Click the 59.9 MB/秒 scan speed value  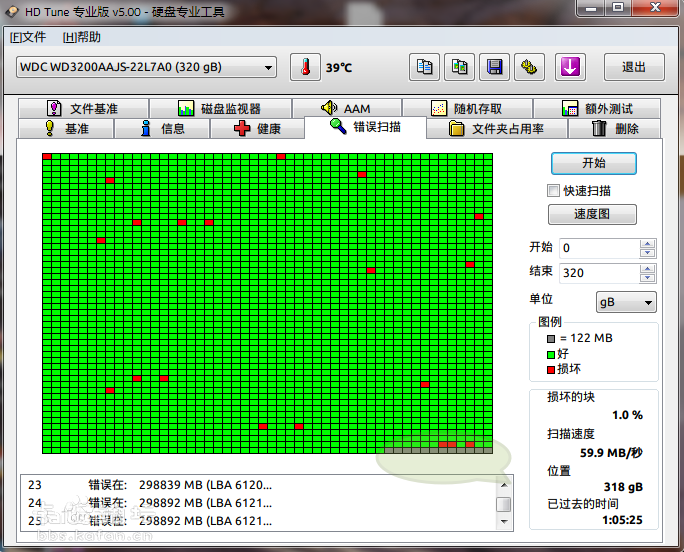[x=611, y=453]
